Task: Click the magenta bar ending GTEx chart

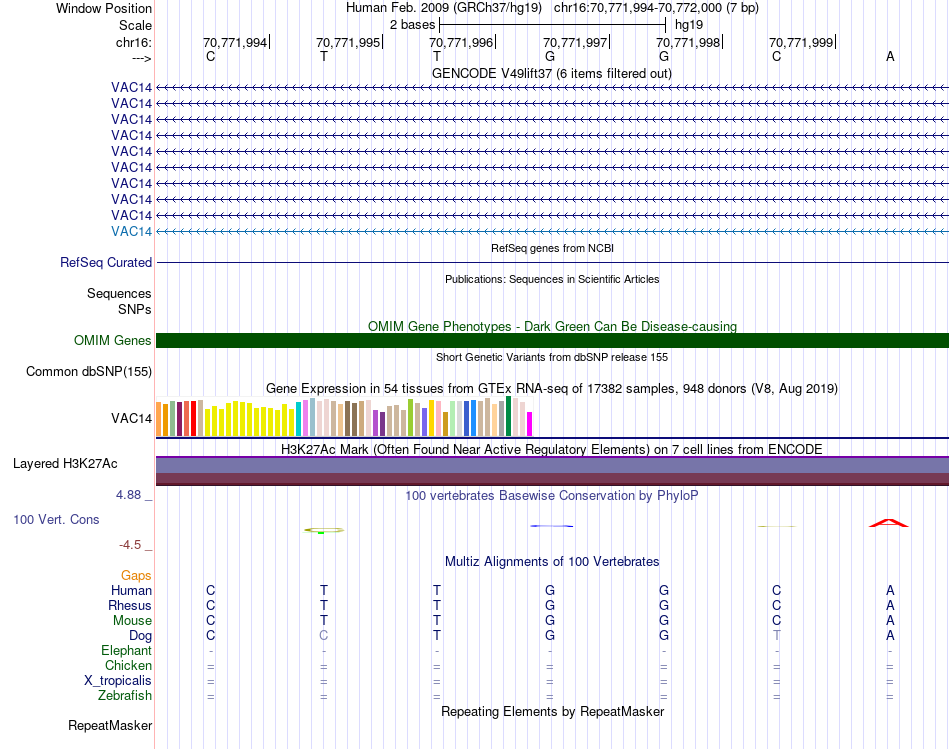Action: click(530, 424)
